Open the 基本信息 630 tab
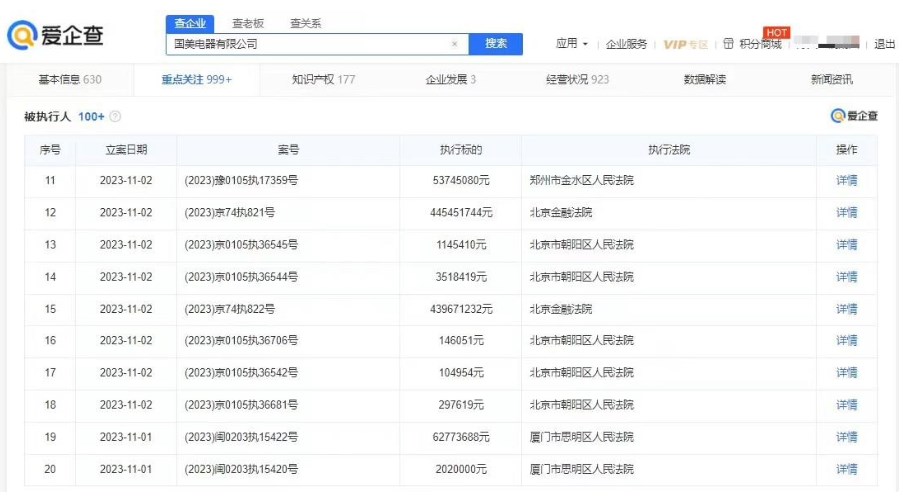Image resolution: width=903 pixels, height=498 pixels. click(x=70, y=79)
